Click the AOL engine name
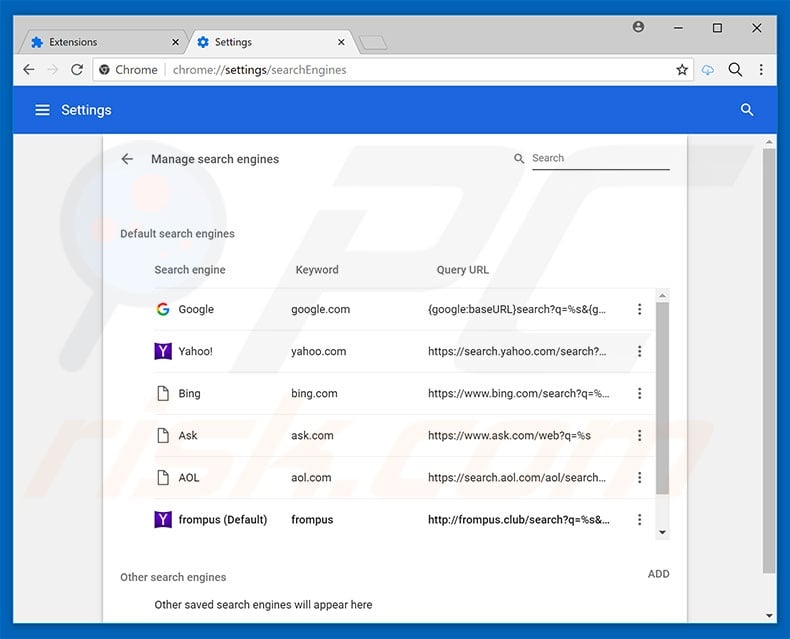 189,477
